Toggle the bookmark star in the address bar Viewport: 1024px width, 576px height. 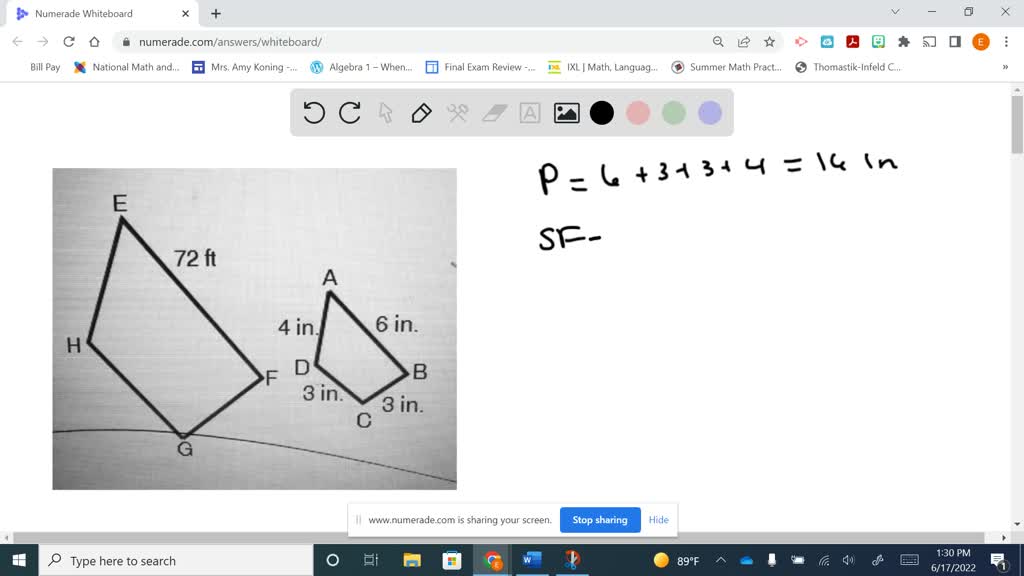771,41
